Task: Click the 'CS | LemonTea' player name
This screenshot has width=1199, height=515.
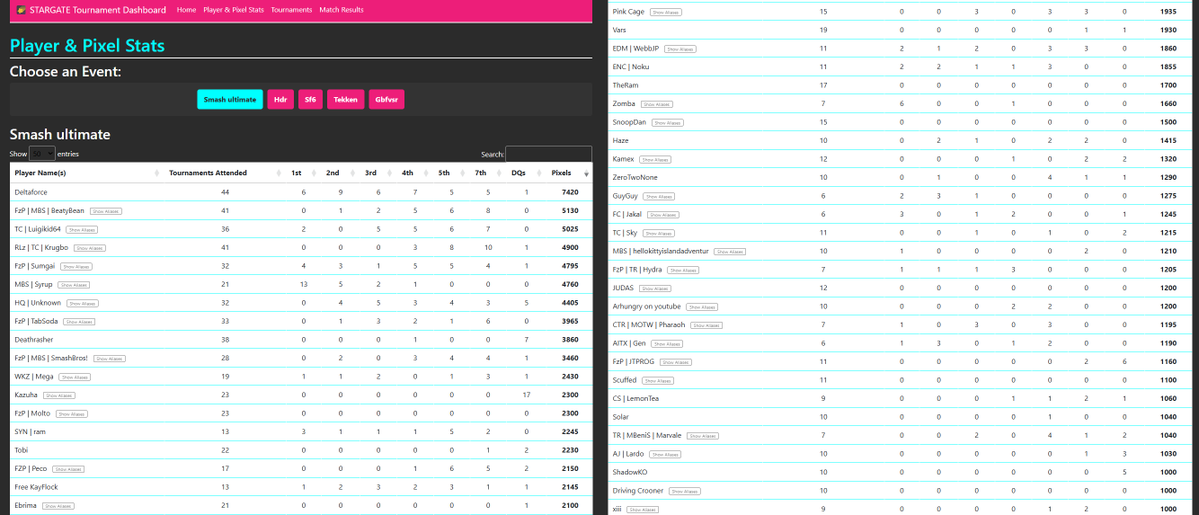Action: pos(636,398)
